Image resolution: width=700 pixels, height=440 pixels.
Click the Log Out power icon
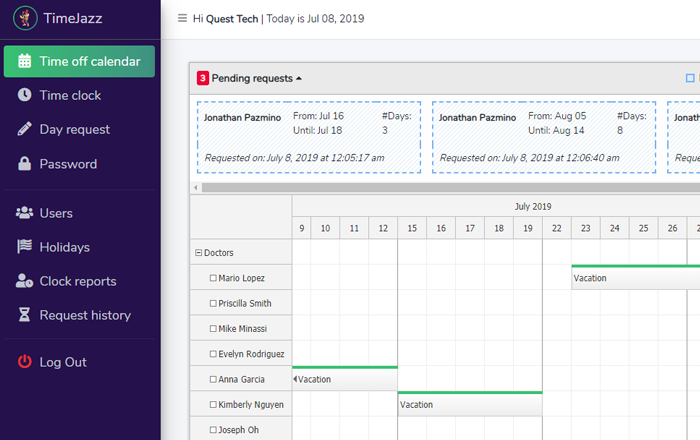pos(24,362)
